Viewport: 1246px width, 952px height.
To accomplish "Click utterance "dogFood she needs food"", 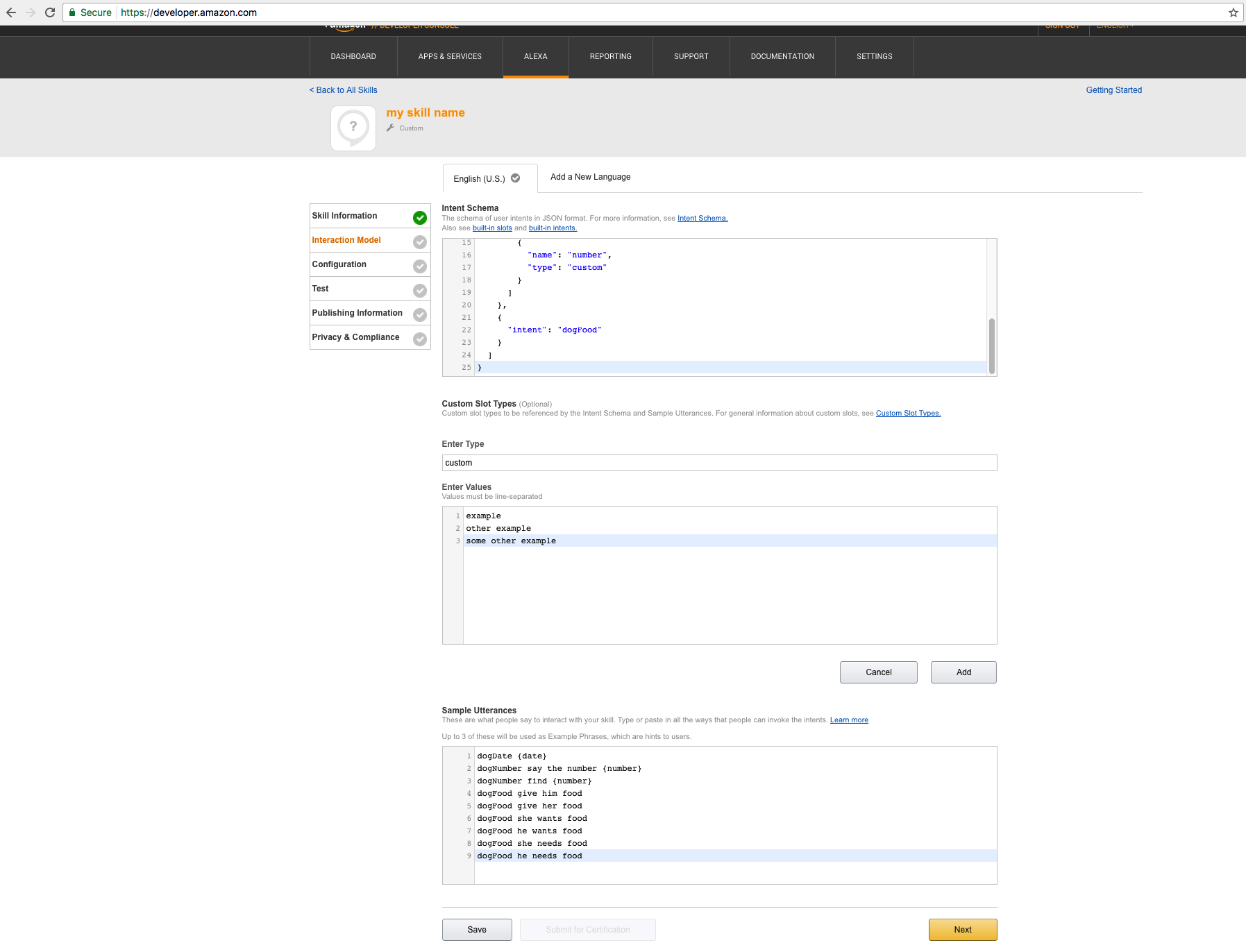I will tap(532, 843).
